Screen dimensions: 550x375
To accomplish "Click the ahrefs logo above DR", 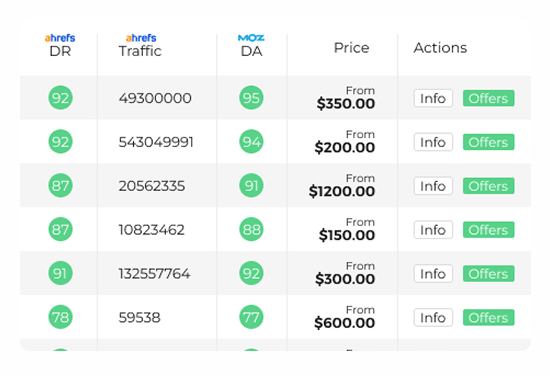I will pyautogui.click(x=60, y=38).
